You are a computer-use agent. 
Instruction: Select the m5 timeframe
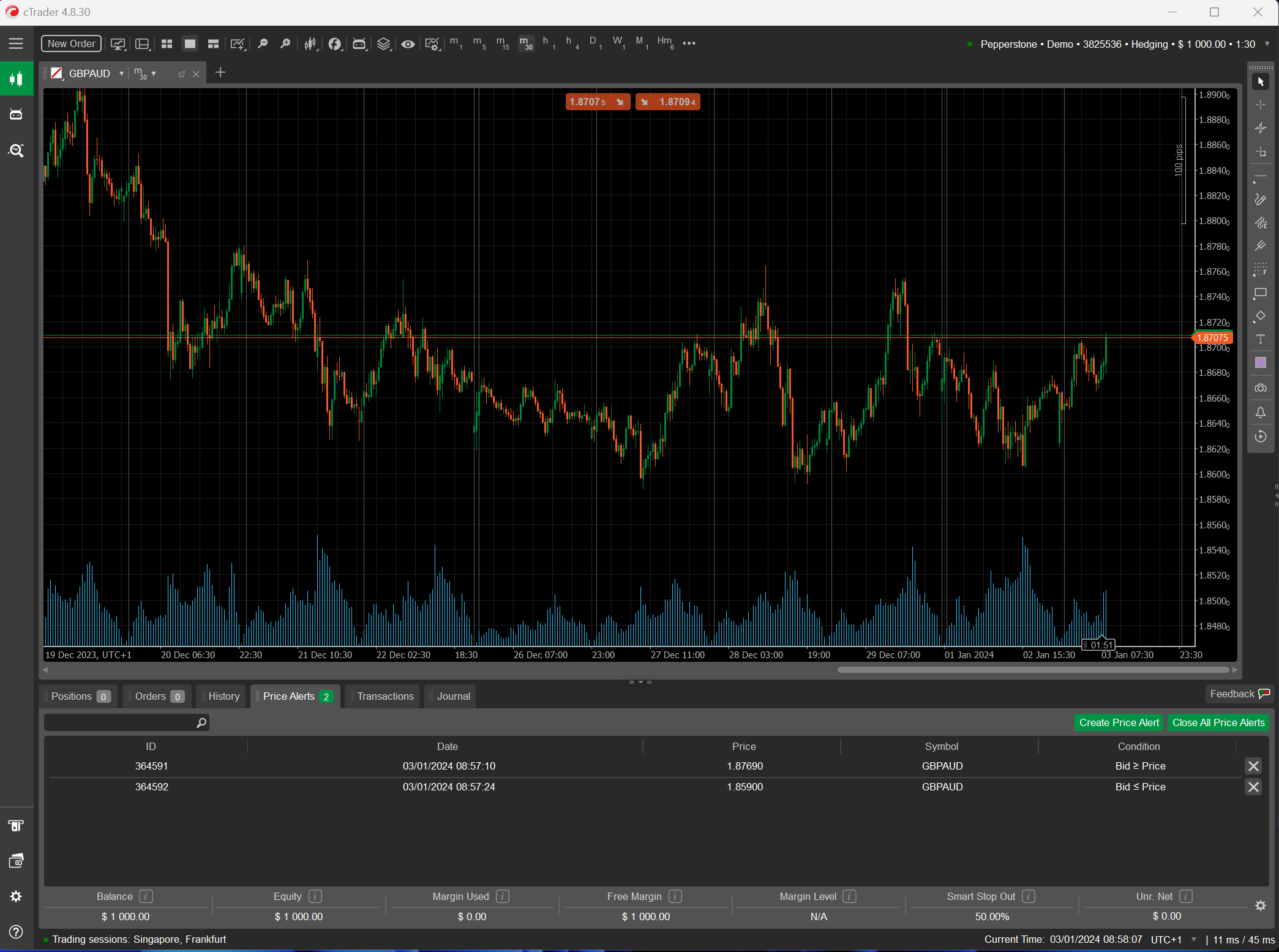click(x=479, y=43)
